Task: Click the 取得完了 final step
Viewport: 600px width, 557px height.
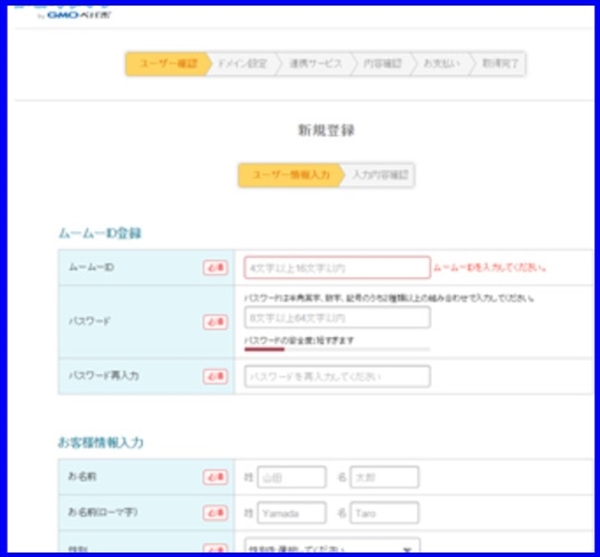Action: coord(499,64)
